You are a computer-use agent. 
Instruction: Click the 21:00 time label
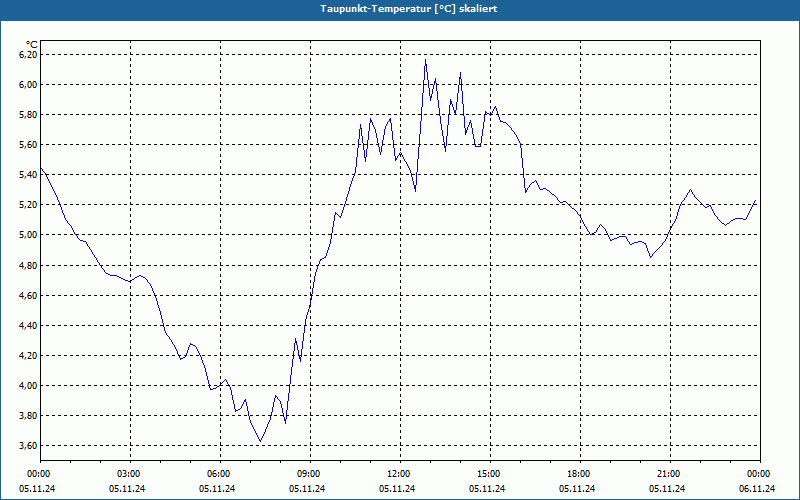click(x=670, y=474)
